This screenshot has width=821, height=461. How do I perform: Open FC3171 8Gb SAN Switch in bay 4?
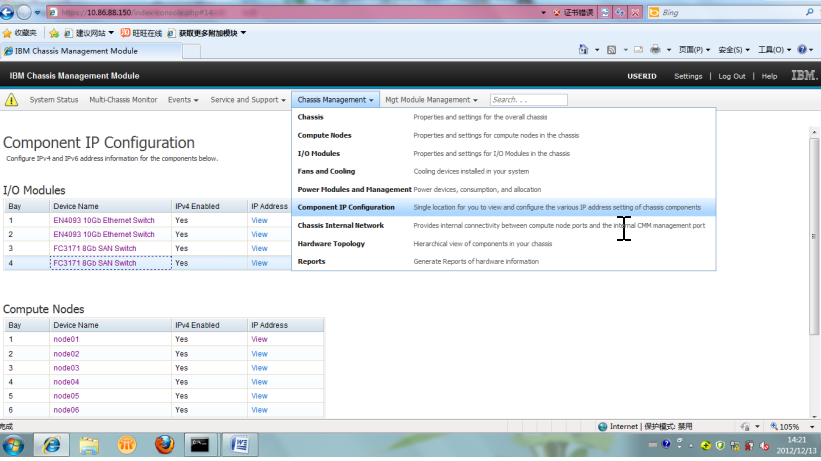coord(95,263)
